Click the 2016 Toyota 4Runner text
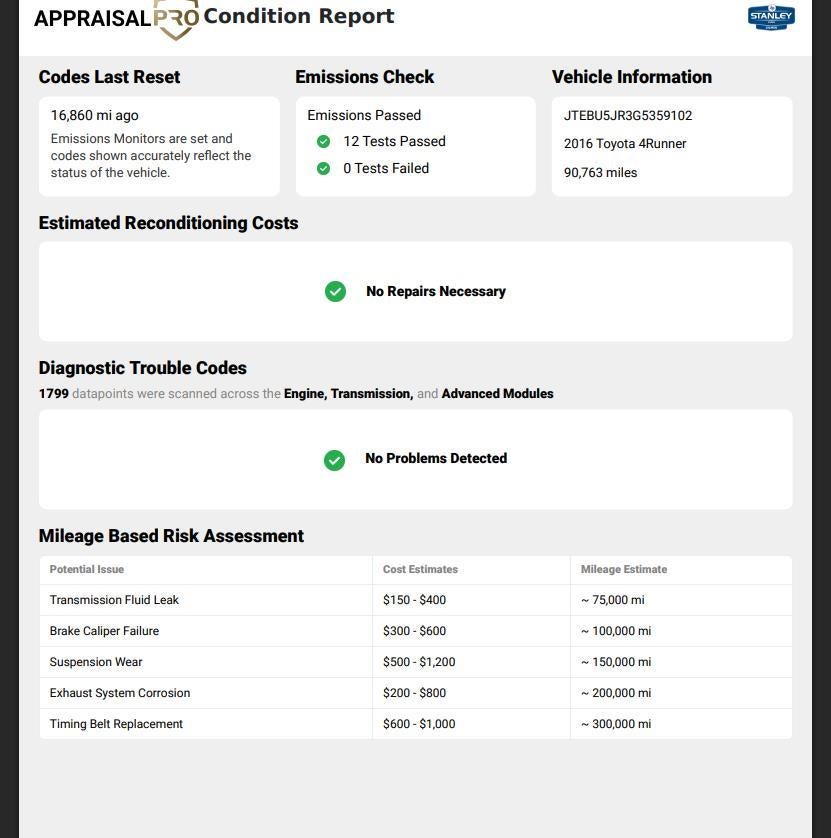 point(625,144)
